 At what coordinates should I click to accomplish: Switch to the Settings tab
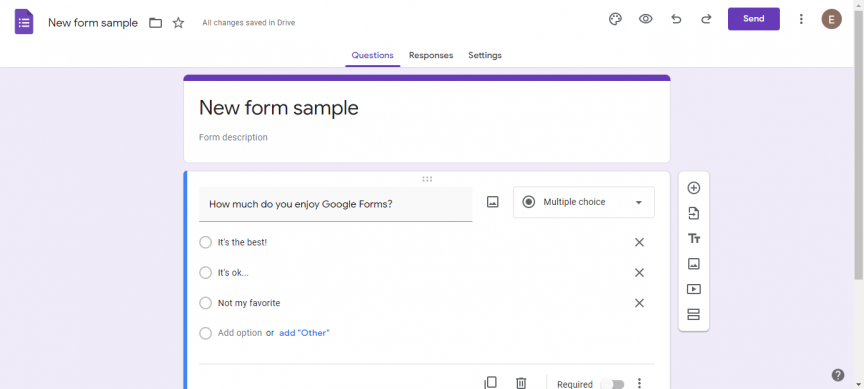[x=485, y=55]
